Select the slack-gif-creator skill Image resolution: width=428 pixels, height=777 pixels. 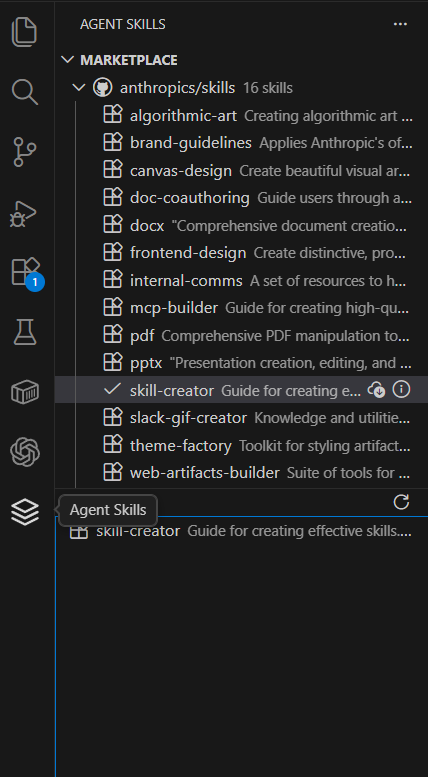click(x=241, y=418)
